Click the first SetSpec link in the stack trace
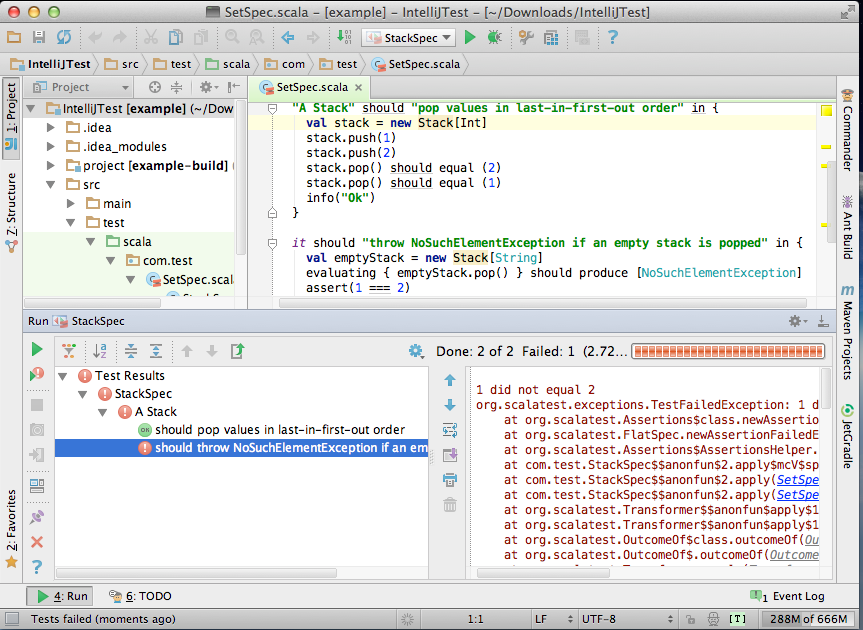The height and width of the screenshot is (630, 863). point(798,480)
